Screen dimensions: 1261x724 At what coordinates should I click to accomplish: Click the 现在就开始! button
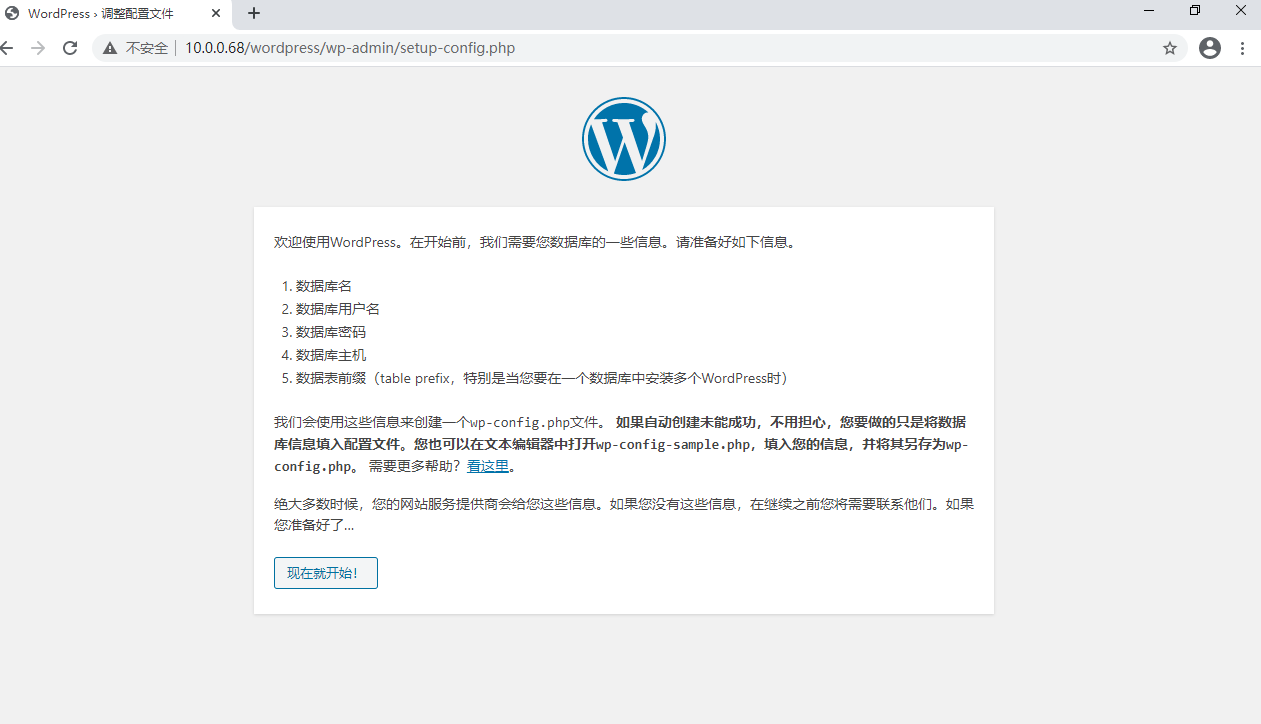[x=326, y=573]
